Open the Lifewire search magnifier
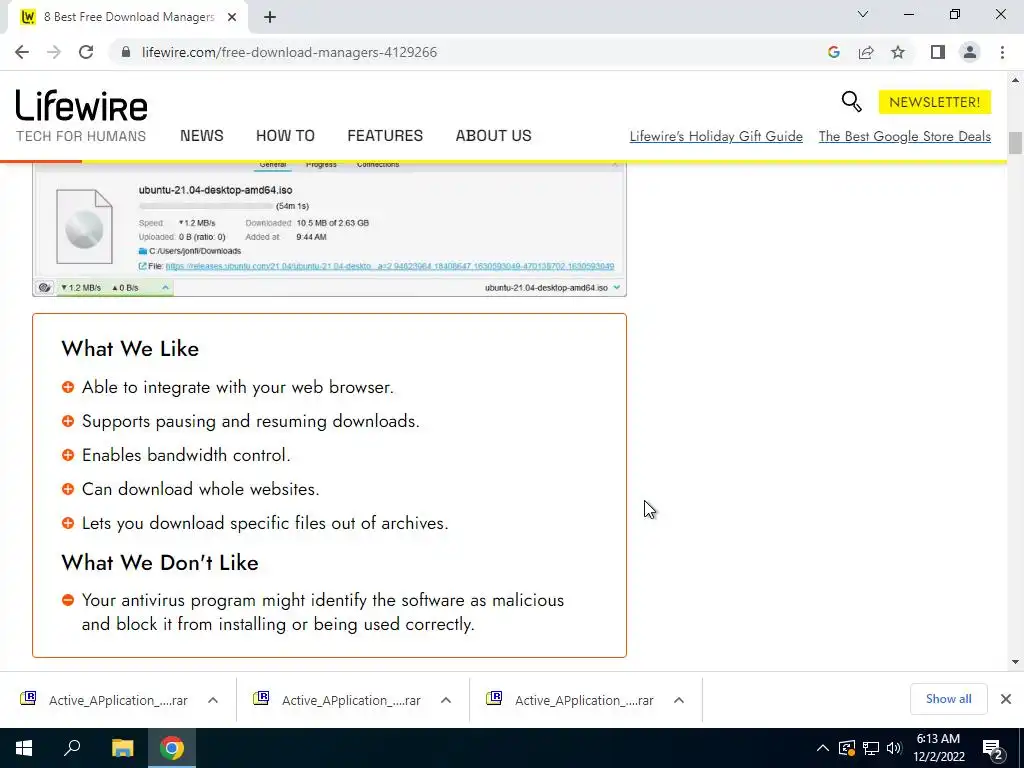The height and width of the screenshot is (768, 1024). coord(852,102)
